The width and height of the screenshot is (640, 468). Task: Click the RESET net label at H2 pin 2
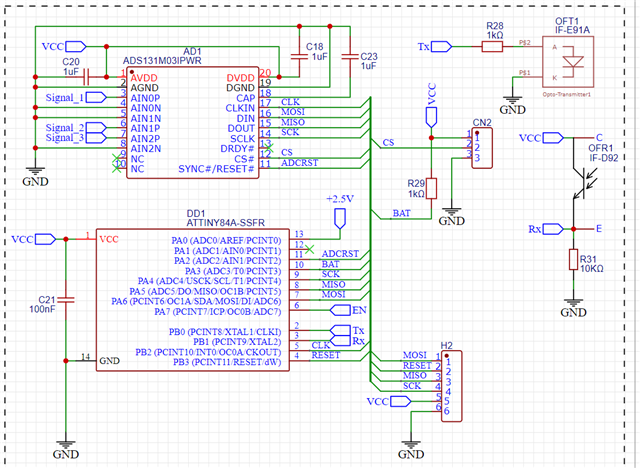[417, 365]
